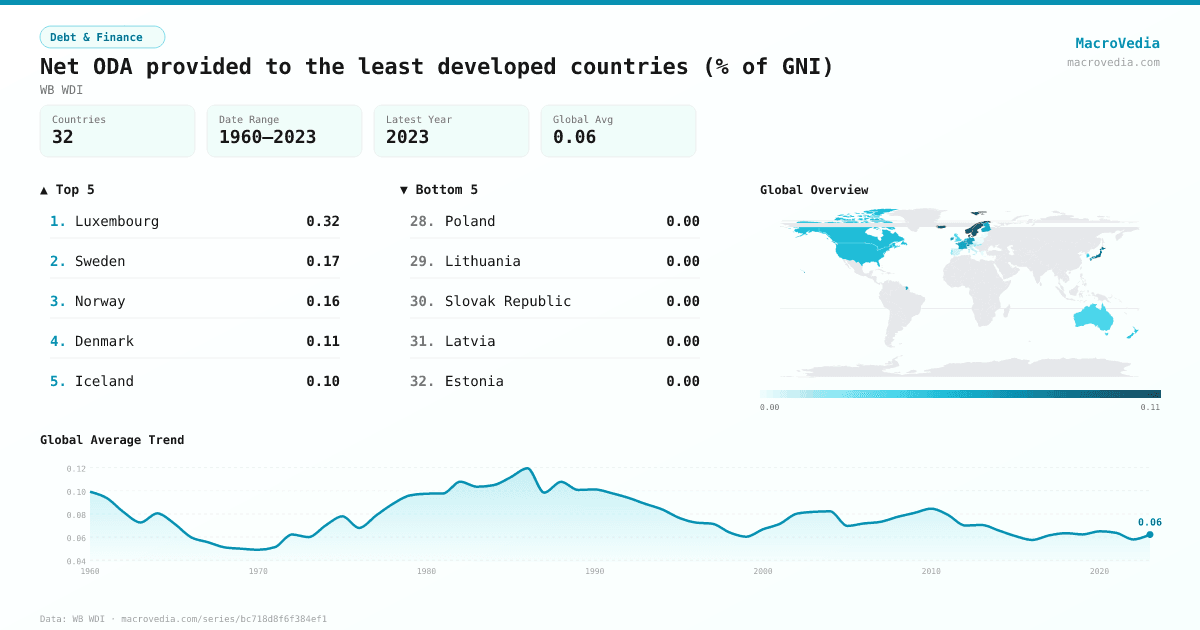Click the 2010 x-axis label
The height and width of the screenshot is (630, 1200).
pyautogui.click(x=931, y=571)
